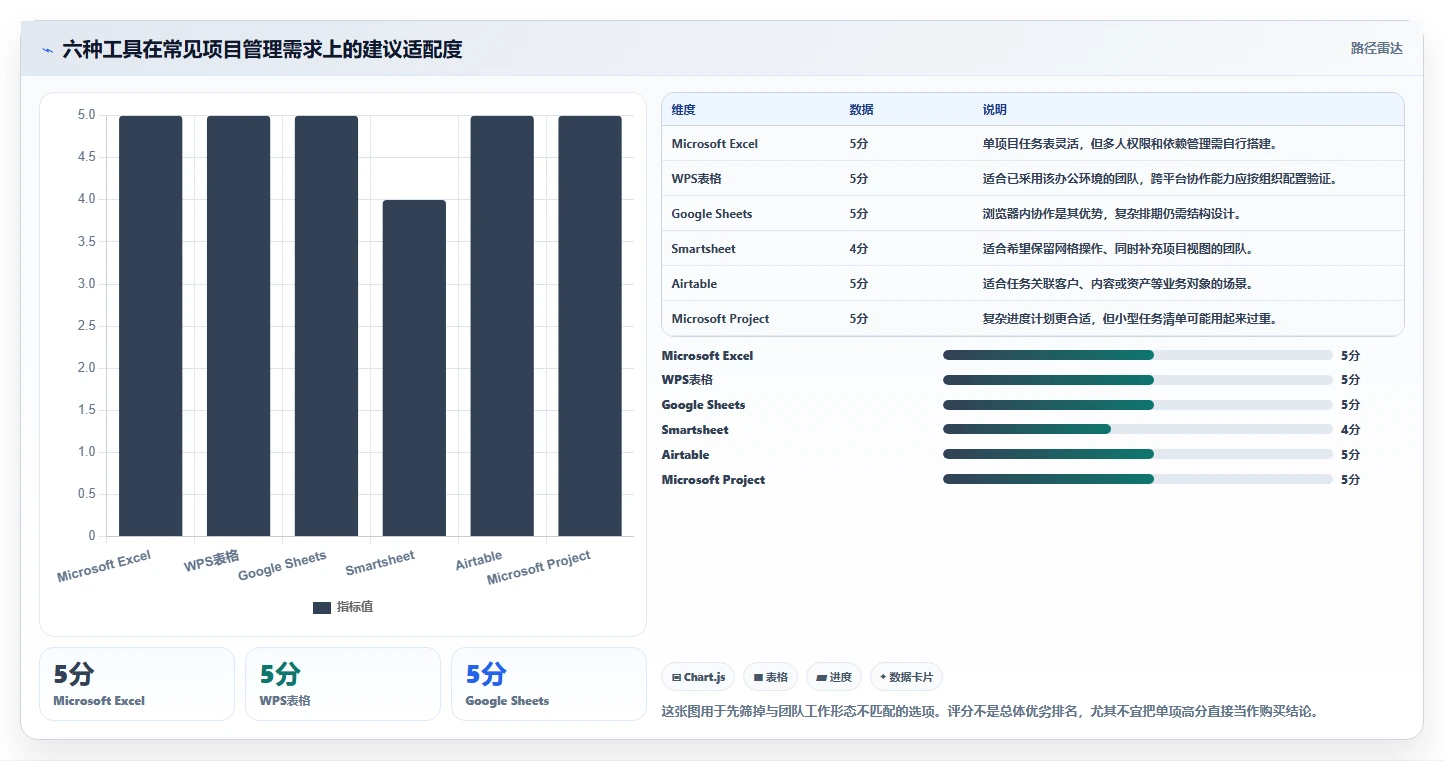Select the Google Sheets bar in the chart
The image size is (1444, 761).
point(327,326)
